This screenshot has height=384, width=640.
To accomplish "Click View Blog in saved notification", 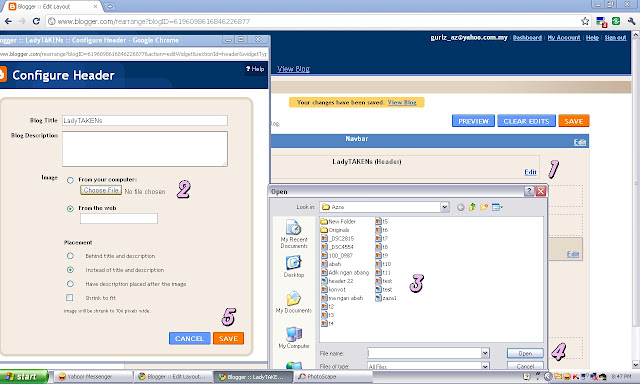I will pos(402,102).
